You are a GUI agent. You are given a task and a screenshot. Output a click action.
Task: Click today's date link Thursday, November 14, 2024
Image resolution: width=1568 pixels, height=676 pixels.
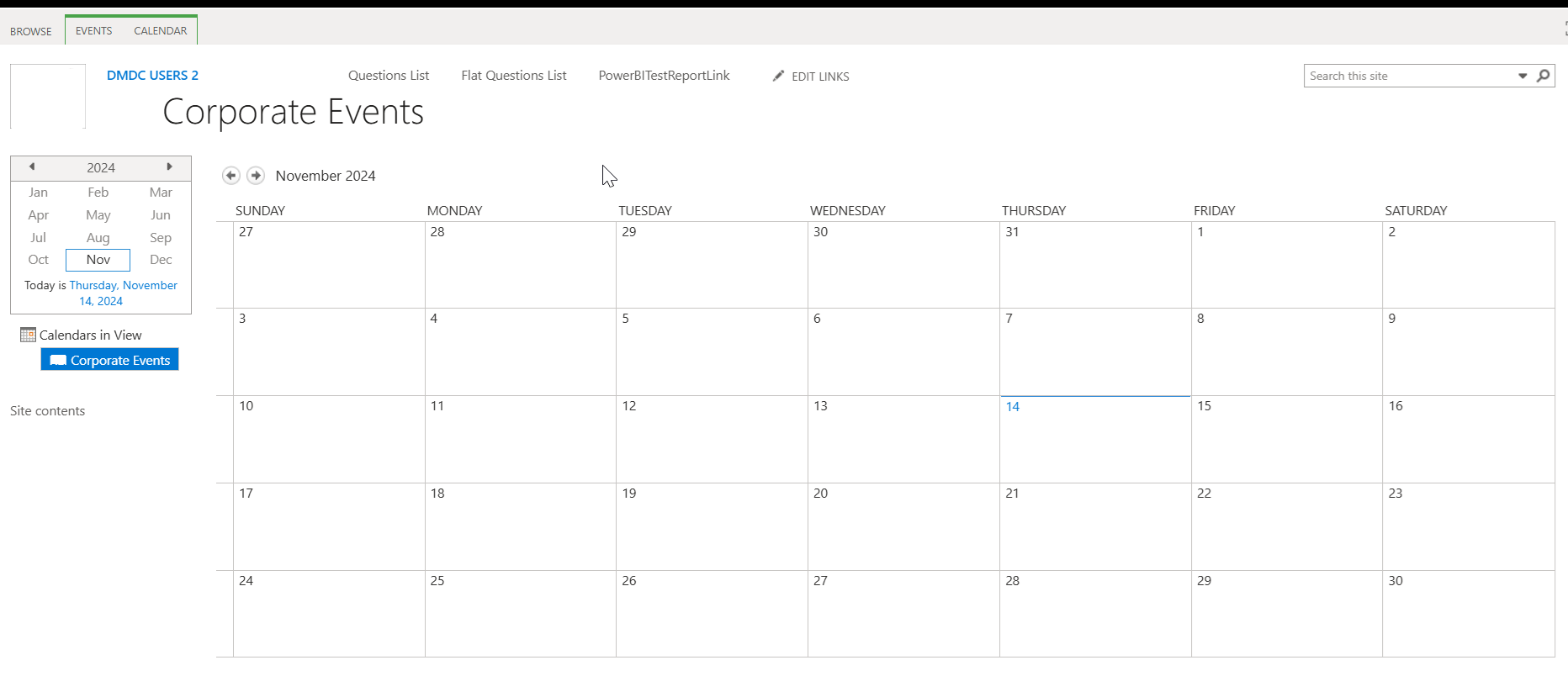click(x=123, y=293)
